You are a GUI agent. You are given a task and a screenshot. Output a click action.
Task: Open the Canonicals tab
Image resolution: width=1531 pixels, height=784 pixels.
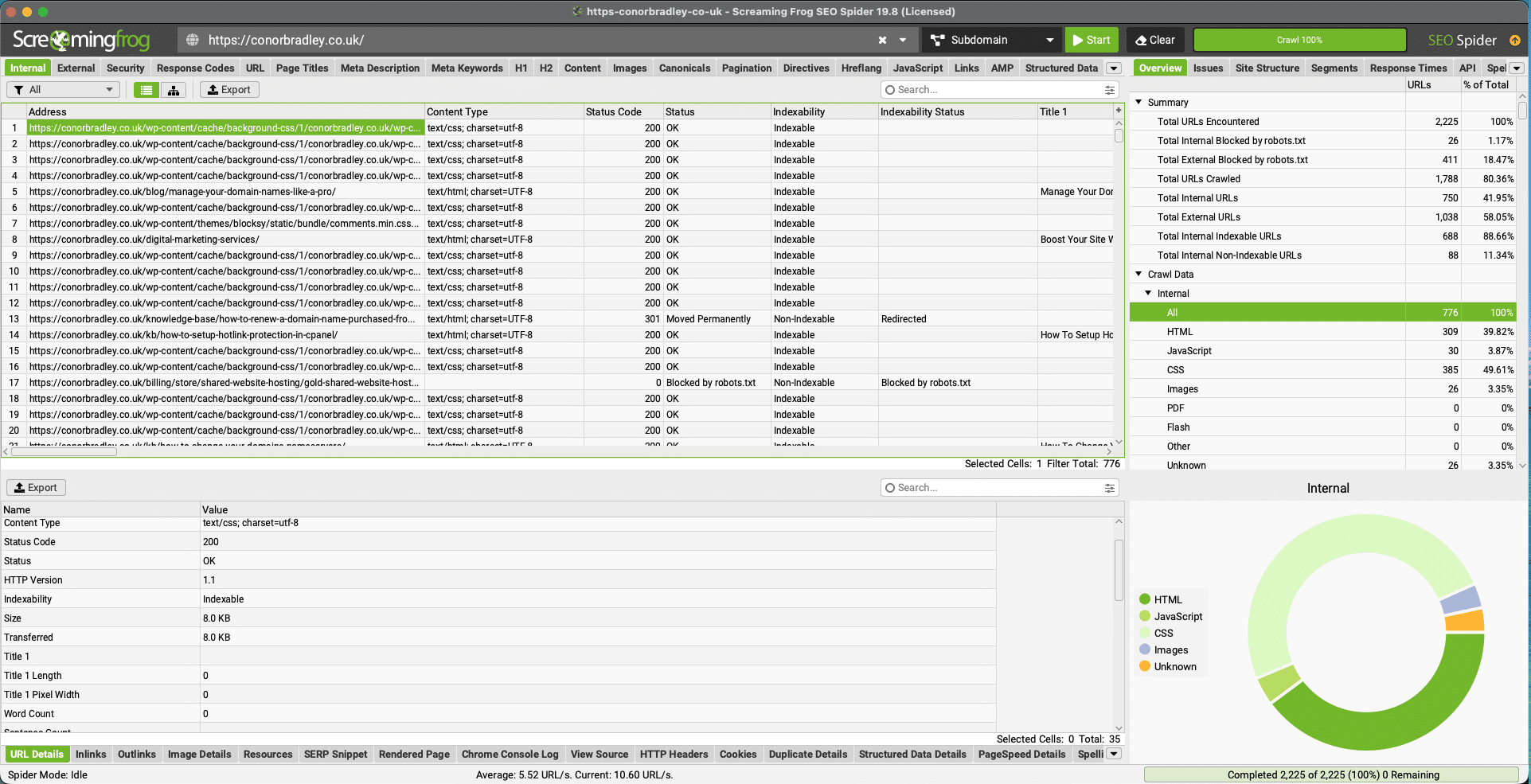[x=684, y=68]
